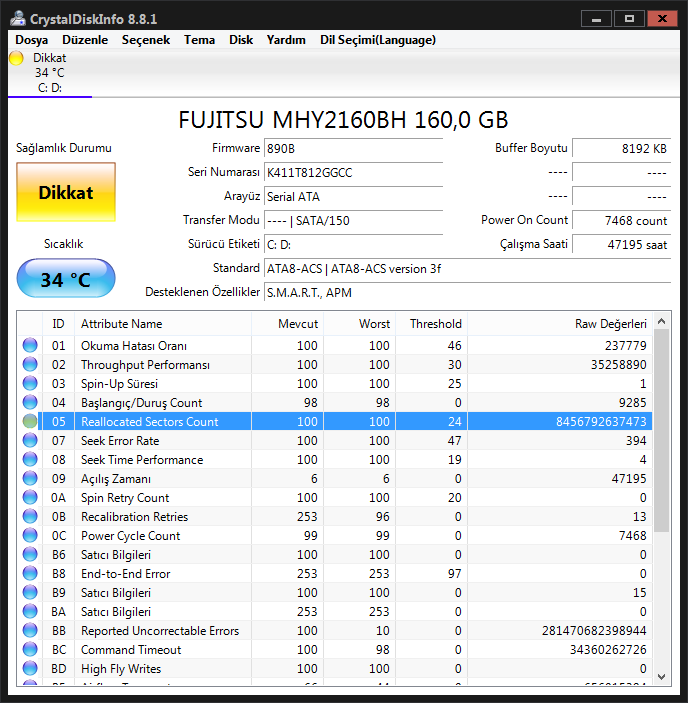Click the yellow Dikkat health status button

[x=66, y=192]
